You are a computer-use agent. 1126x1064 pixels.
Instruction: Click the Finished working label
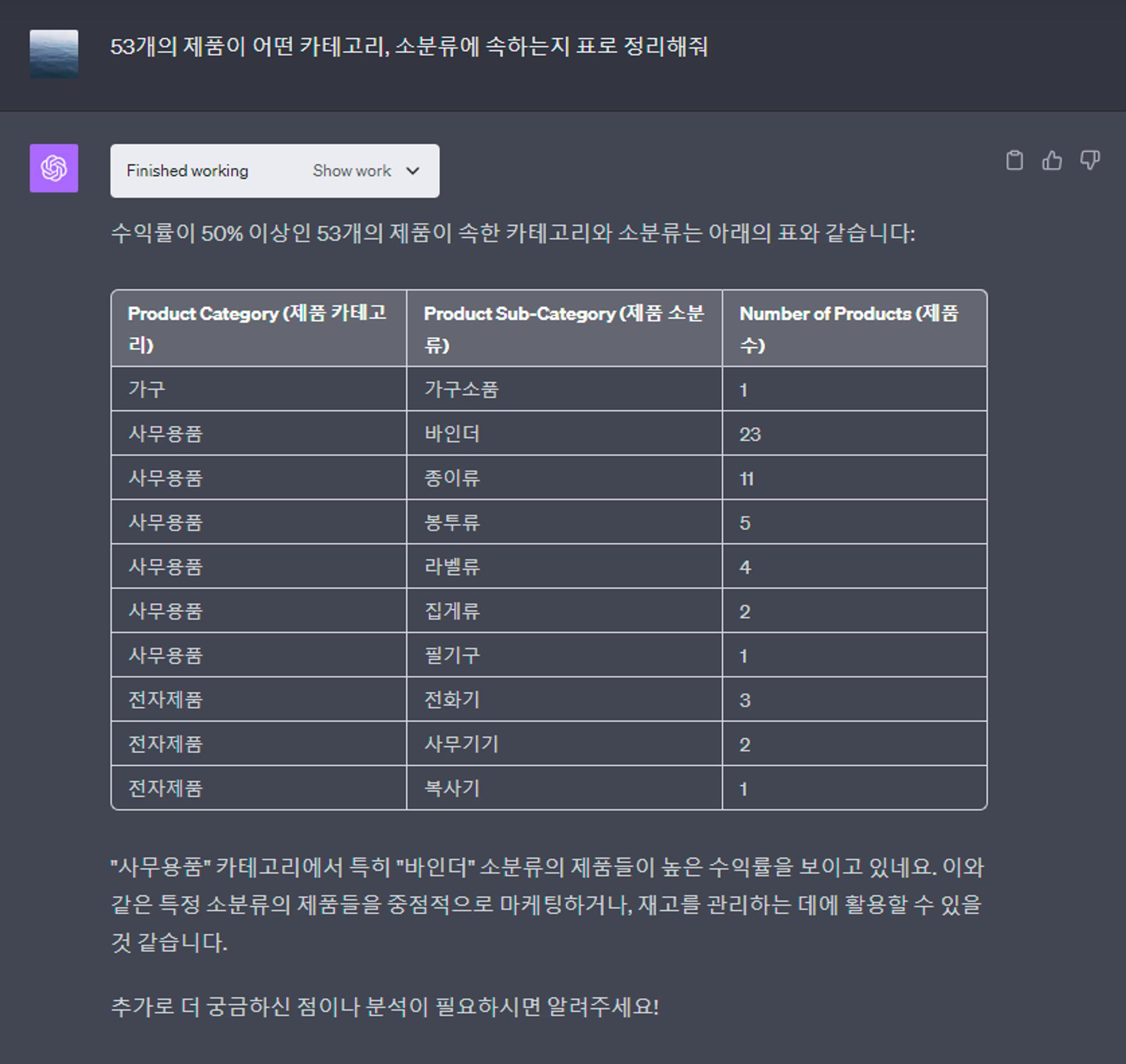coord(187,171)
